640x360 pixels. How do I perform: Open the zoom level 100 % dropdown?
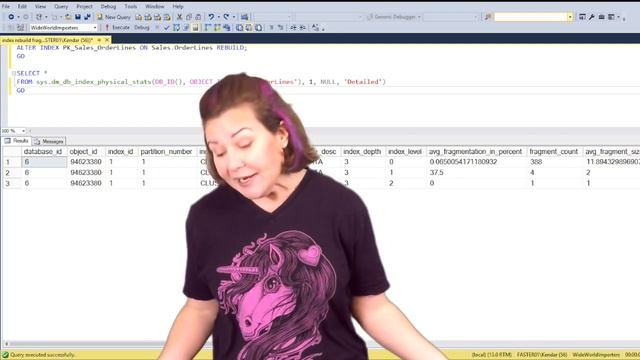click(x=23, y=131)
